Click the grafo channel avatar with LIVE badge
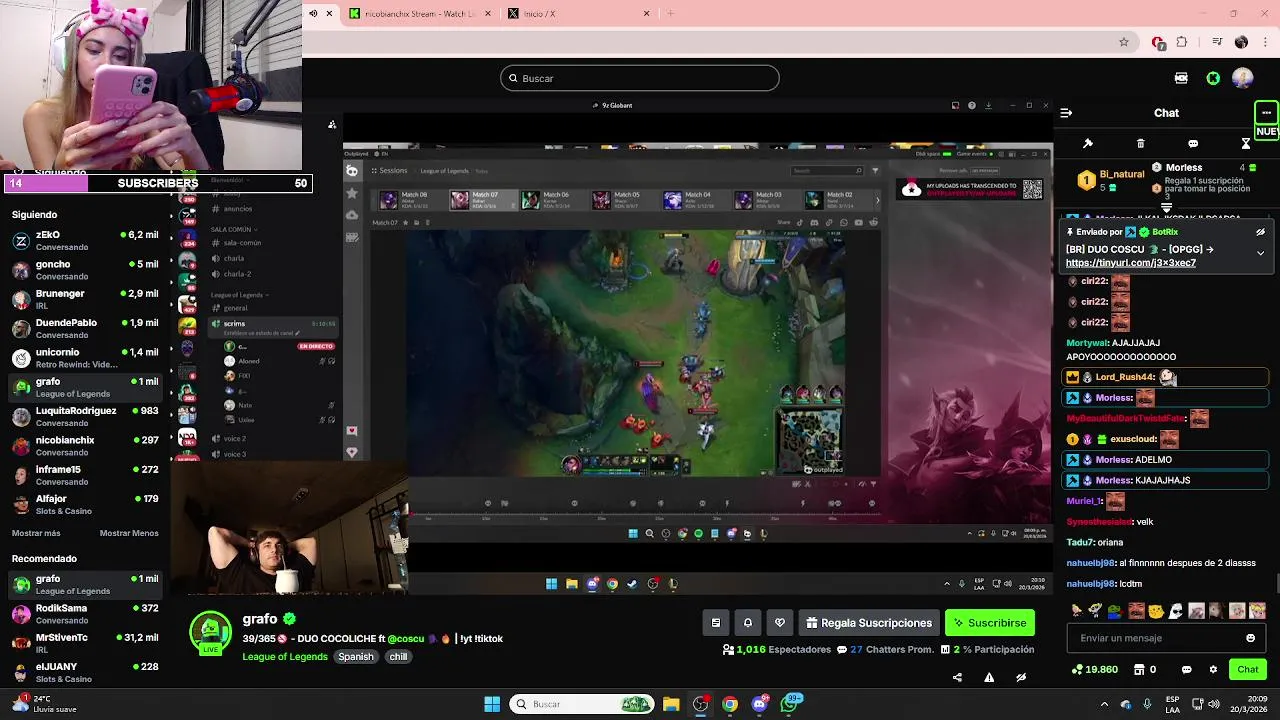 pos(210,633)
